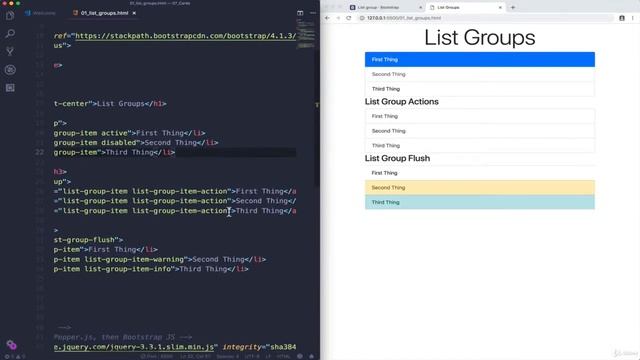Click line number 22 in the gutter
The height and width of the screenshot is (360, 640).
click(40, 152)
